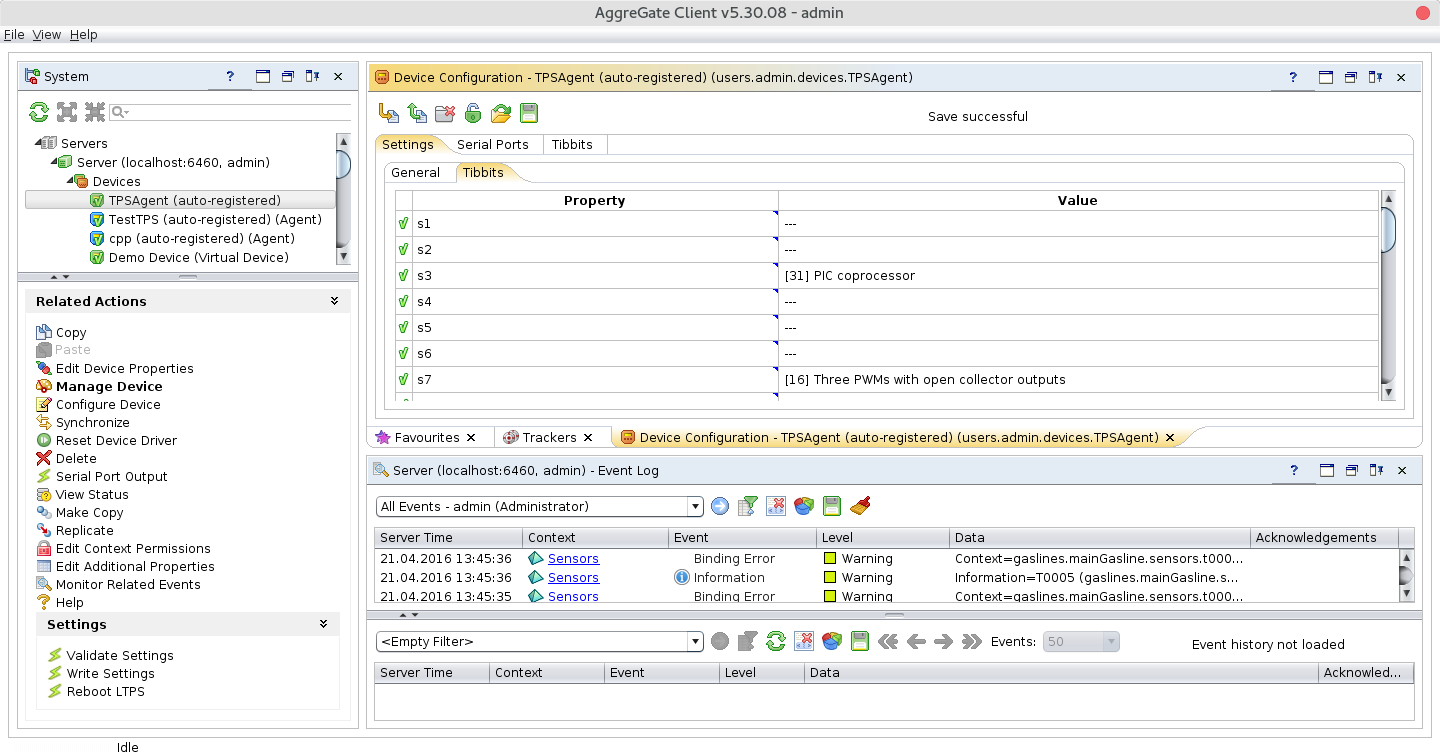Screen dimensions: 1440x756
Task: Open the Events count 50 dropdown
Action: coord(1111,641)
